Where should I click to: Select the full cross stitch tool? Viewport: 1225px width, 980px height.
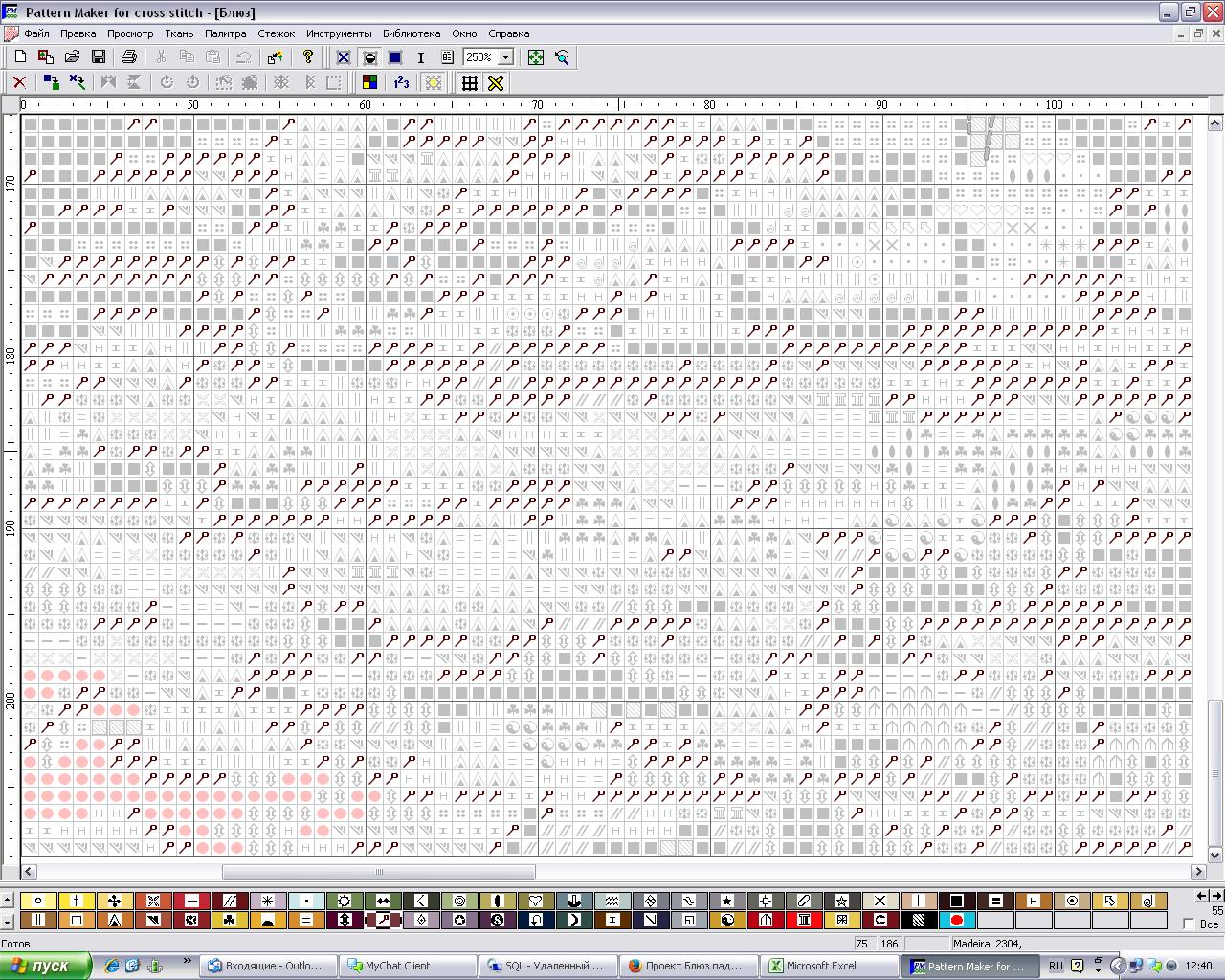(x=344, y=57)
